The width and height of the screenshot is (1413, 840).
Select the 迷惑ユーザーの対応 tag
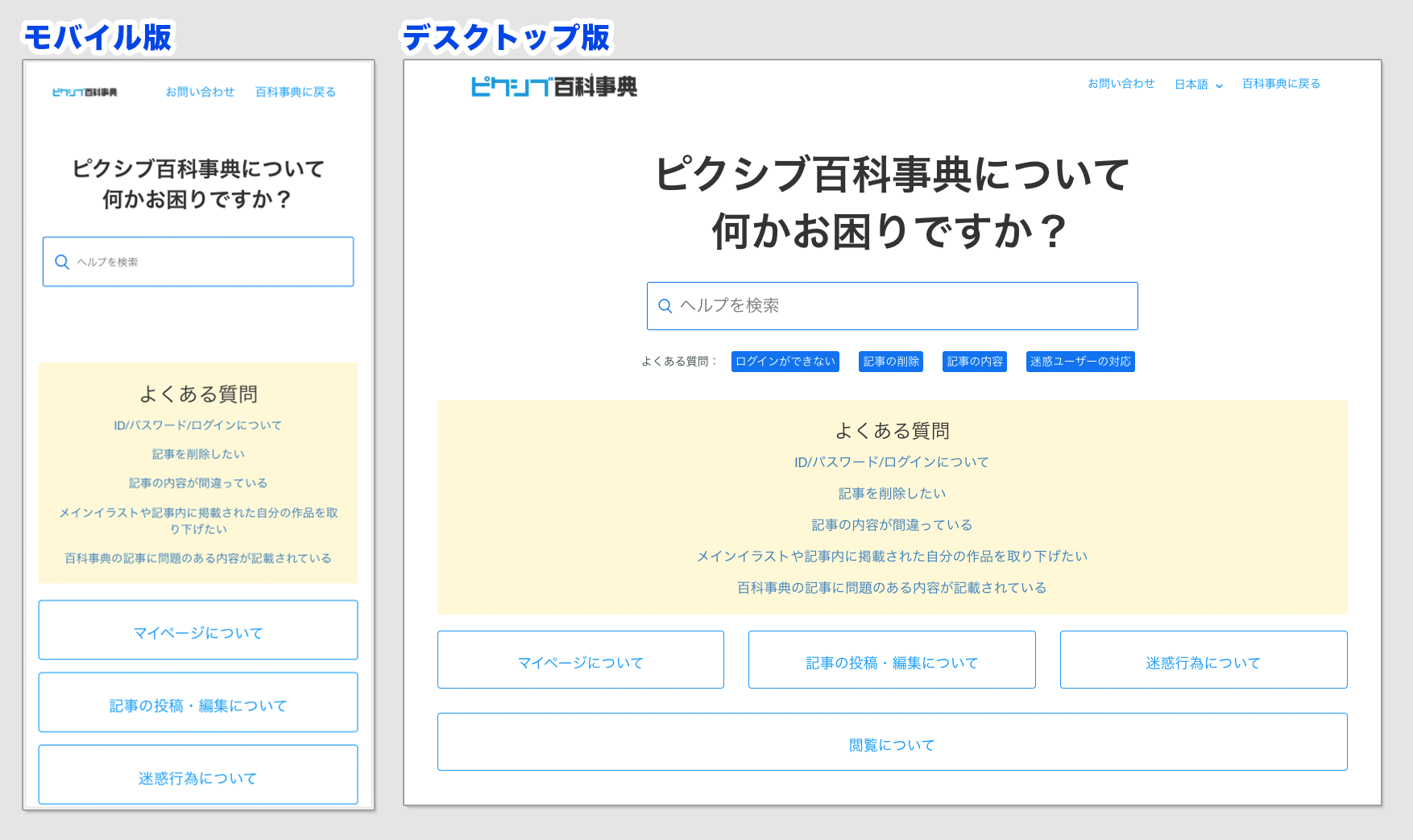1080,362
